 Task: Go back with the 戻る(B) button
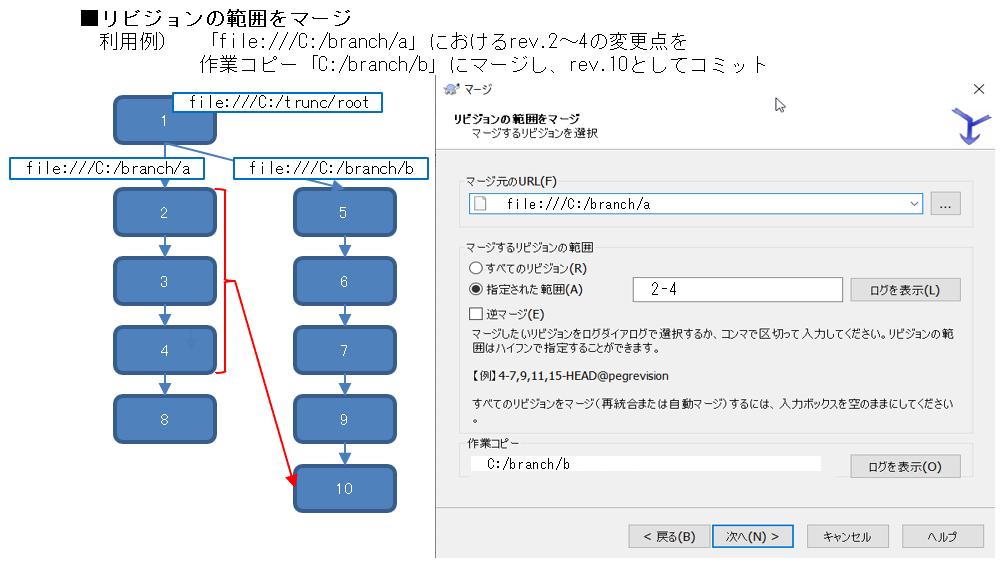pos(670,537)
